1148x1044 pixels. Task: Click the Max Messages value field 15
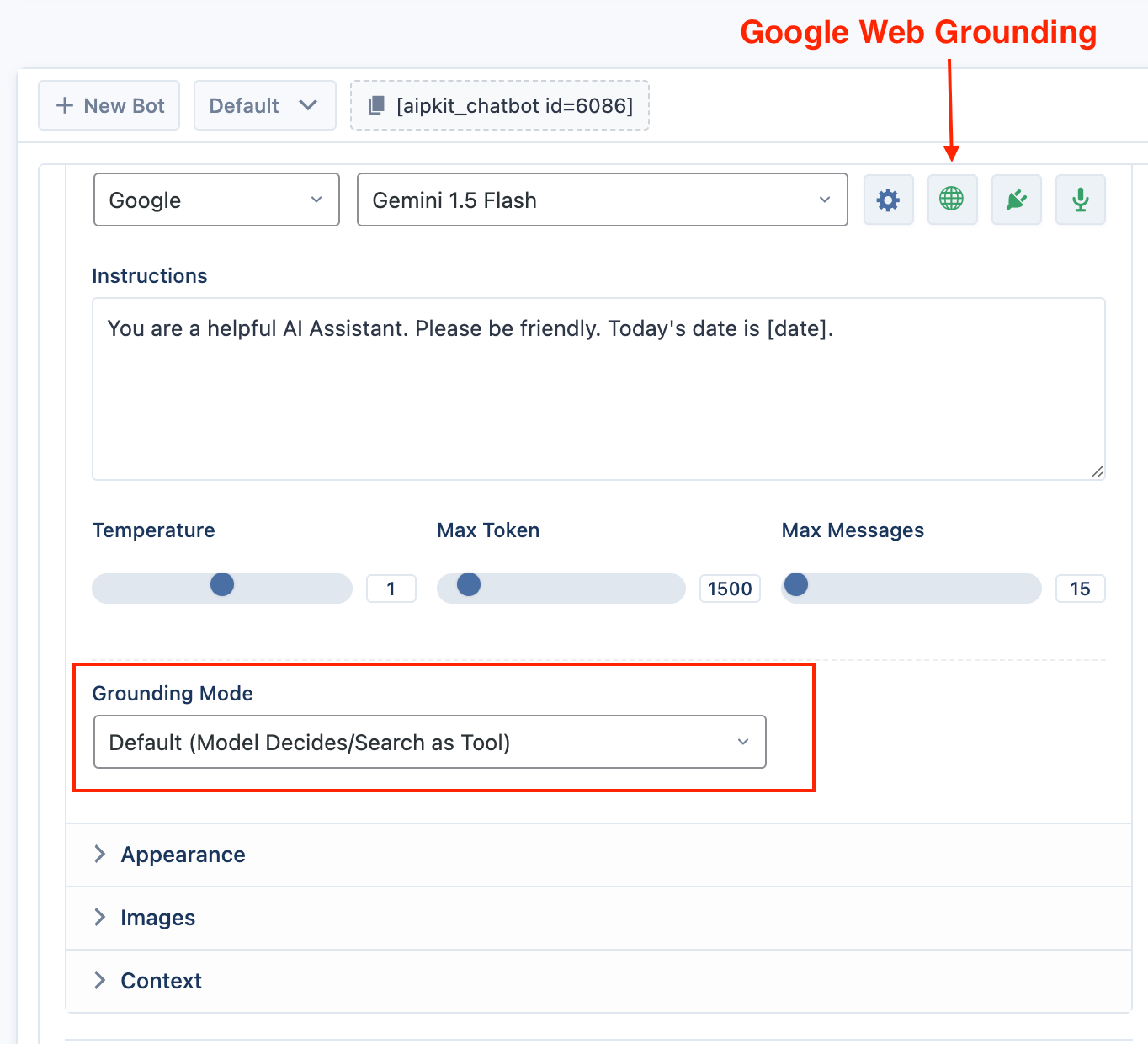pos(1081,589)
